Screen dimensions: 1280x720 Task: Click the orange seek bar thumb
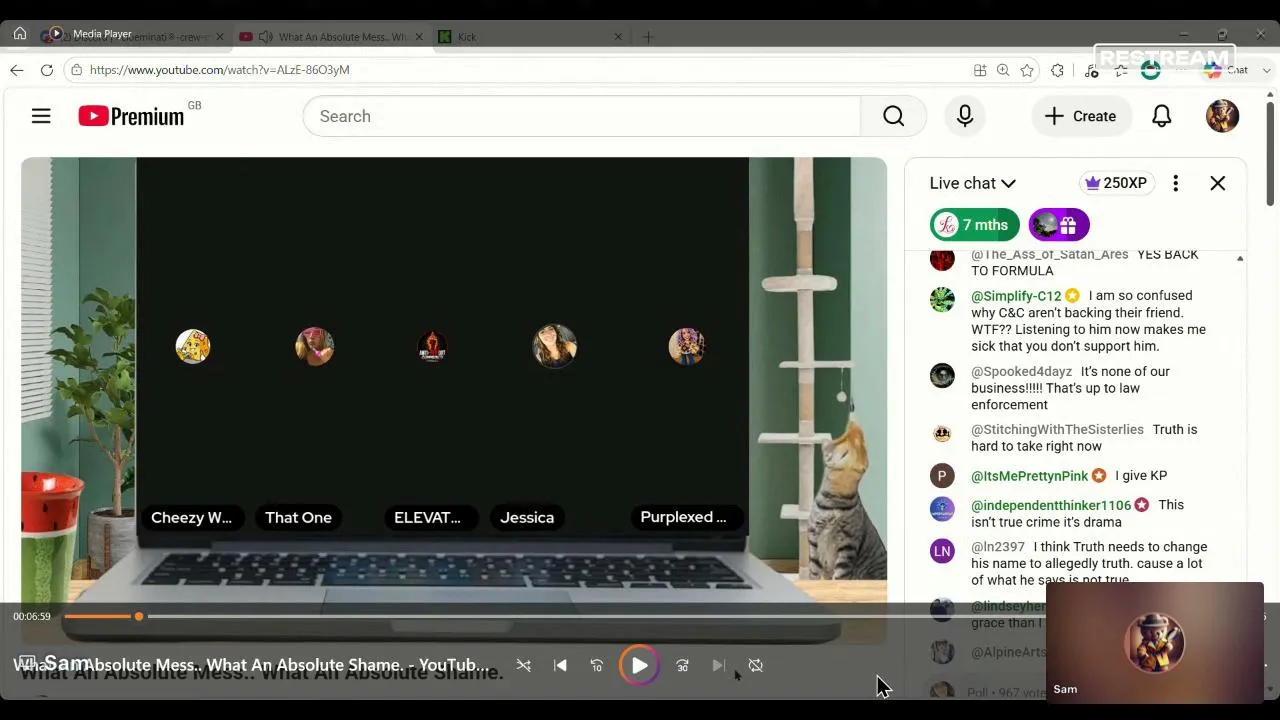point(139,616)
